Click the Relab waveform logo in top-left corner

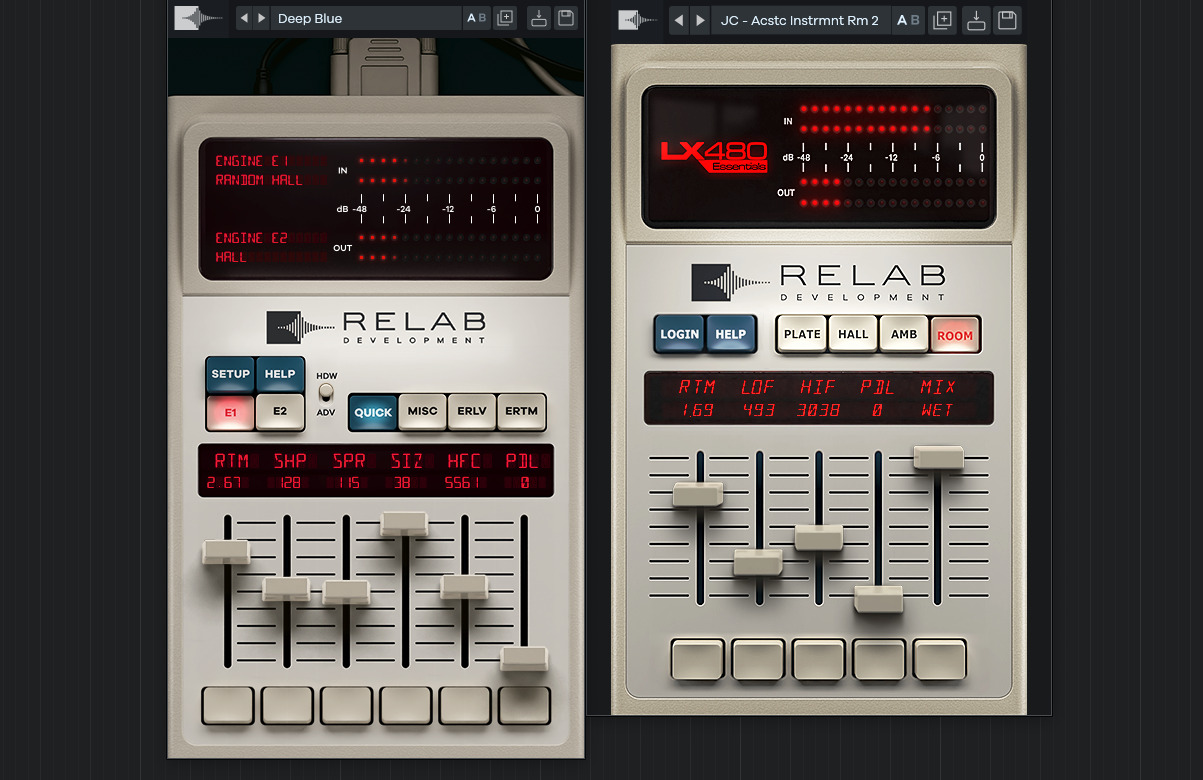coord(197,18)
